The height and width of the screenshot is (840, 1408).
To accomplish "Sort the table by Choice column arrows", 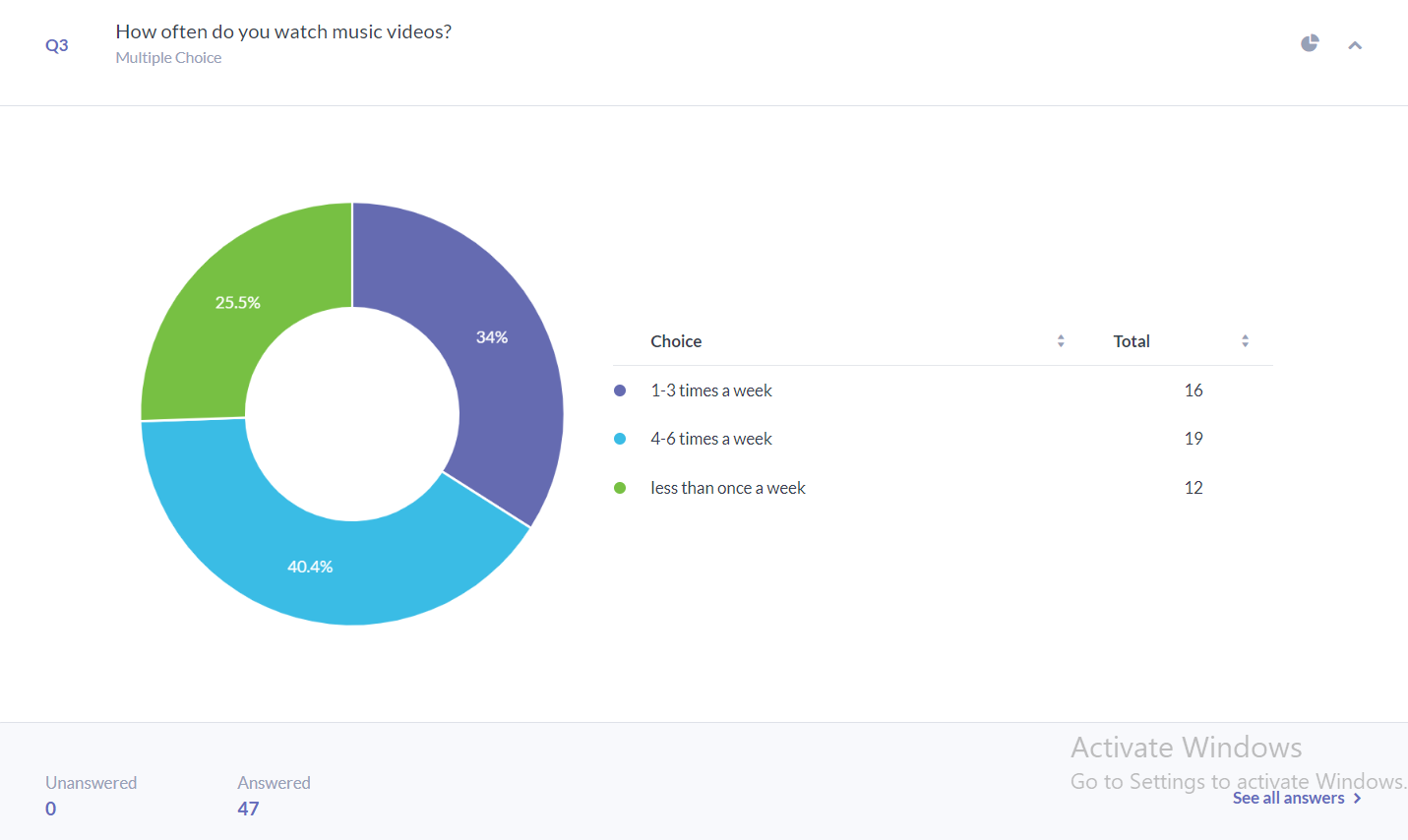I will 1061,341.
